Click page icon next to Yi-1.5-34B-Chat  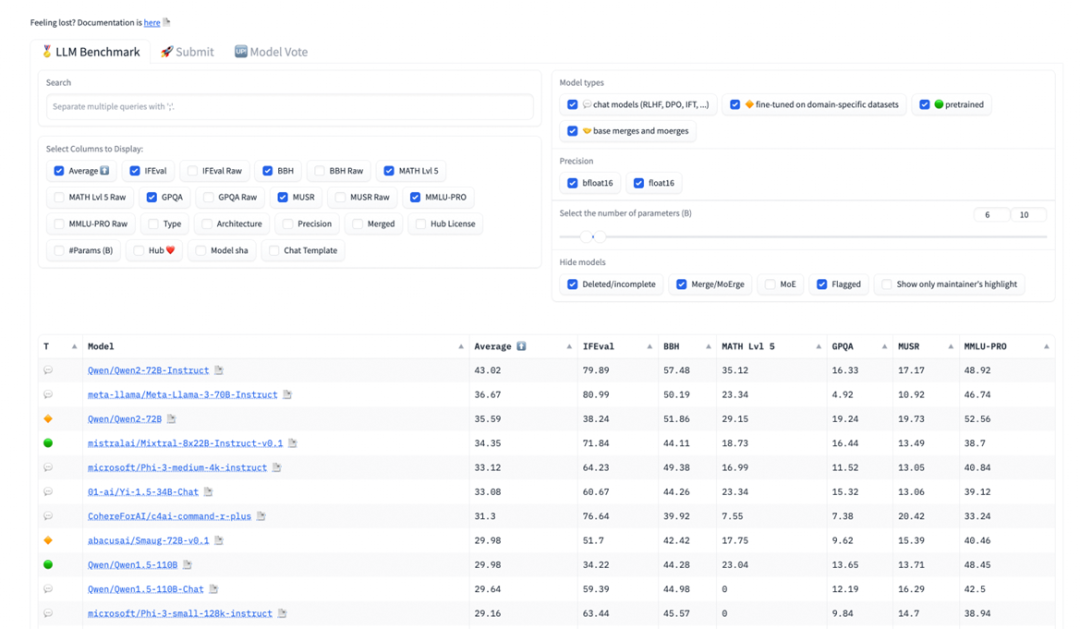208,492
